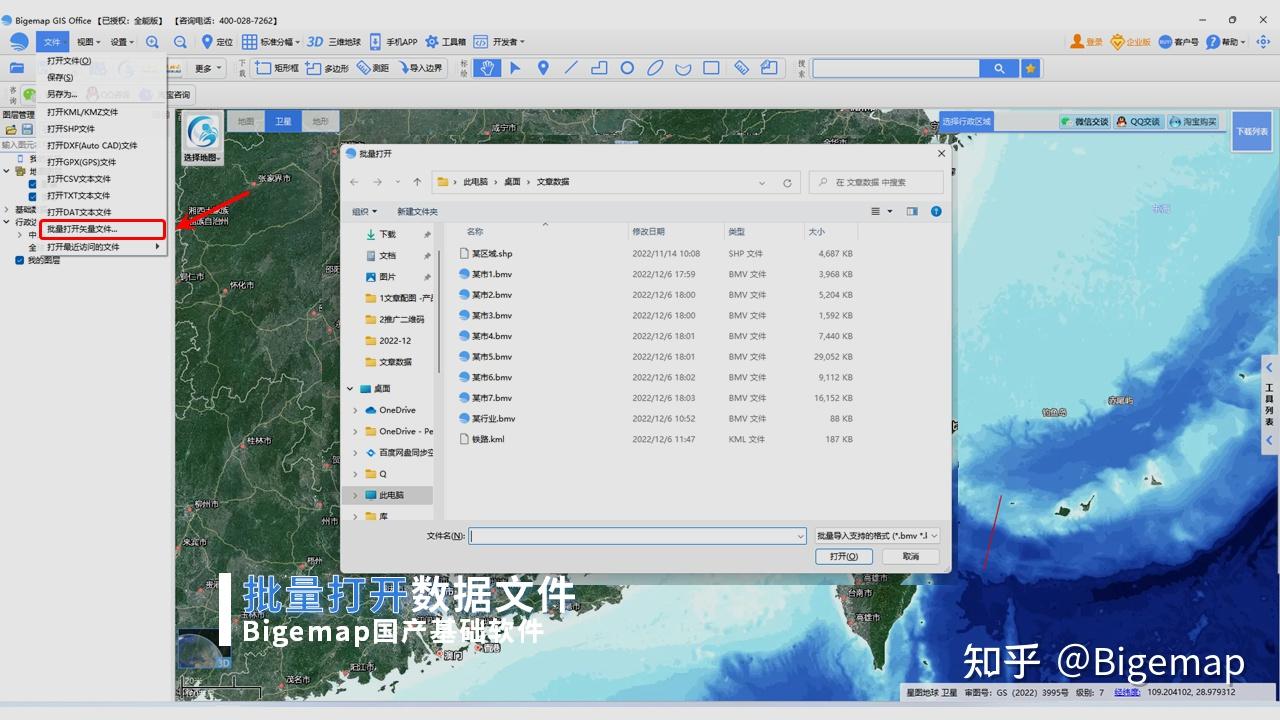
Task: Uncheck the 我的图层 layer checkbox
Action: click(19, 259)
